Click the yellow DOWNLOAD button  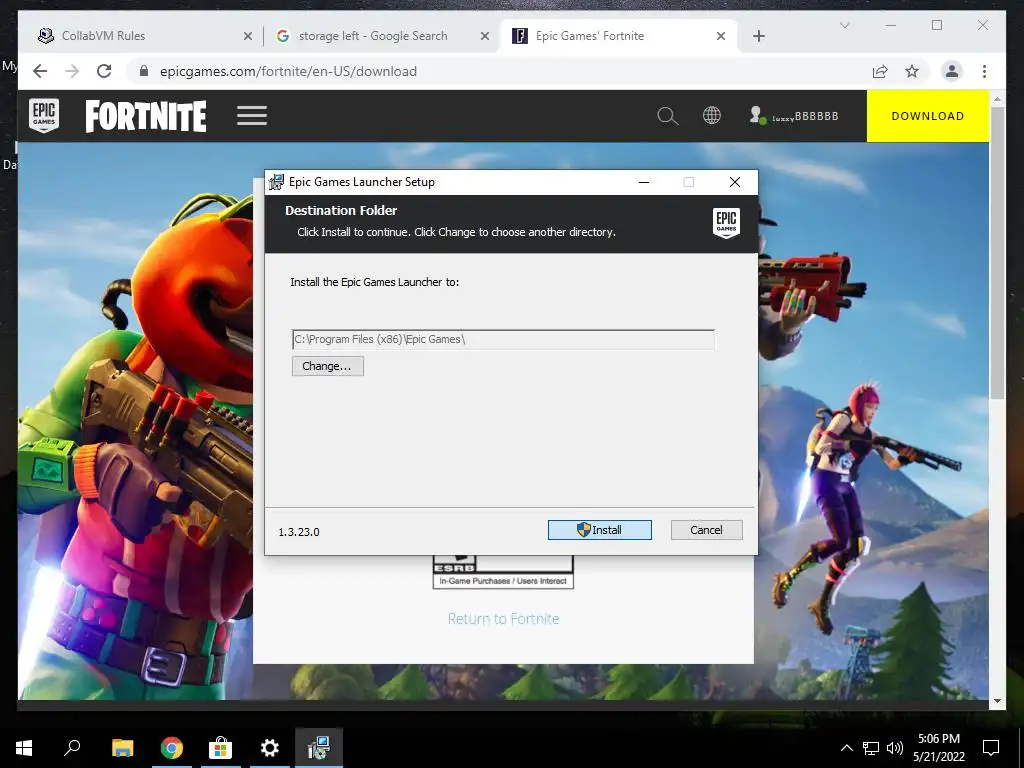pyautogui.click(x=927, y=116)
